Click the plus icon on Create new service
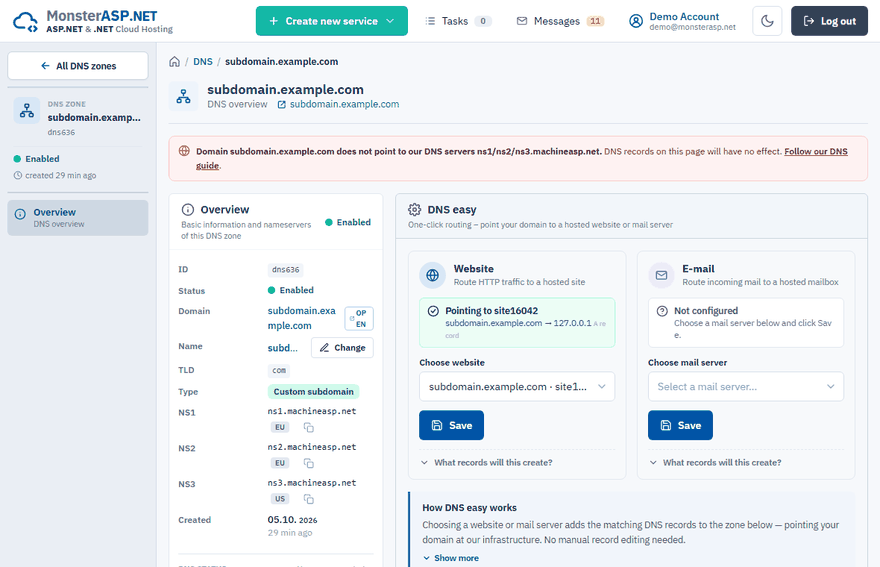The height and width of the screenshot is (567, 880). pyautogui.click(x=273, y=21)
